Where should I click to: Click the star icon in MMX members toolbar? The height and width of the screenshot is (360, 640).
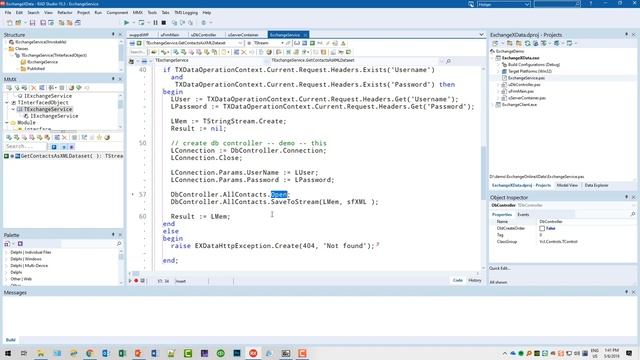coord(99,138)
